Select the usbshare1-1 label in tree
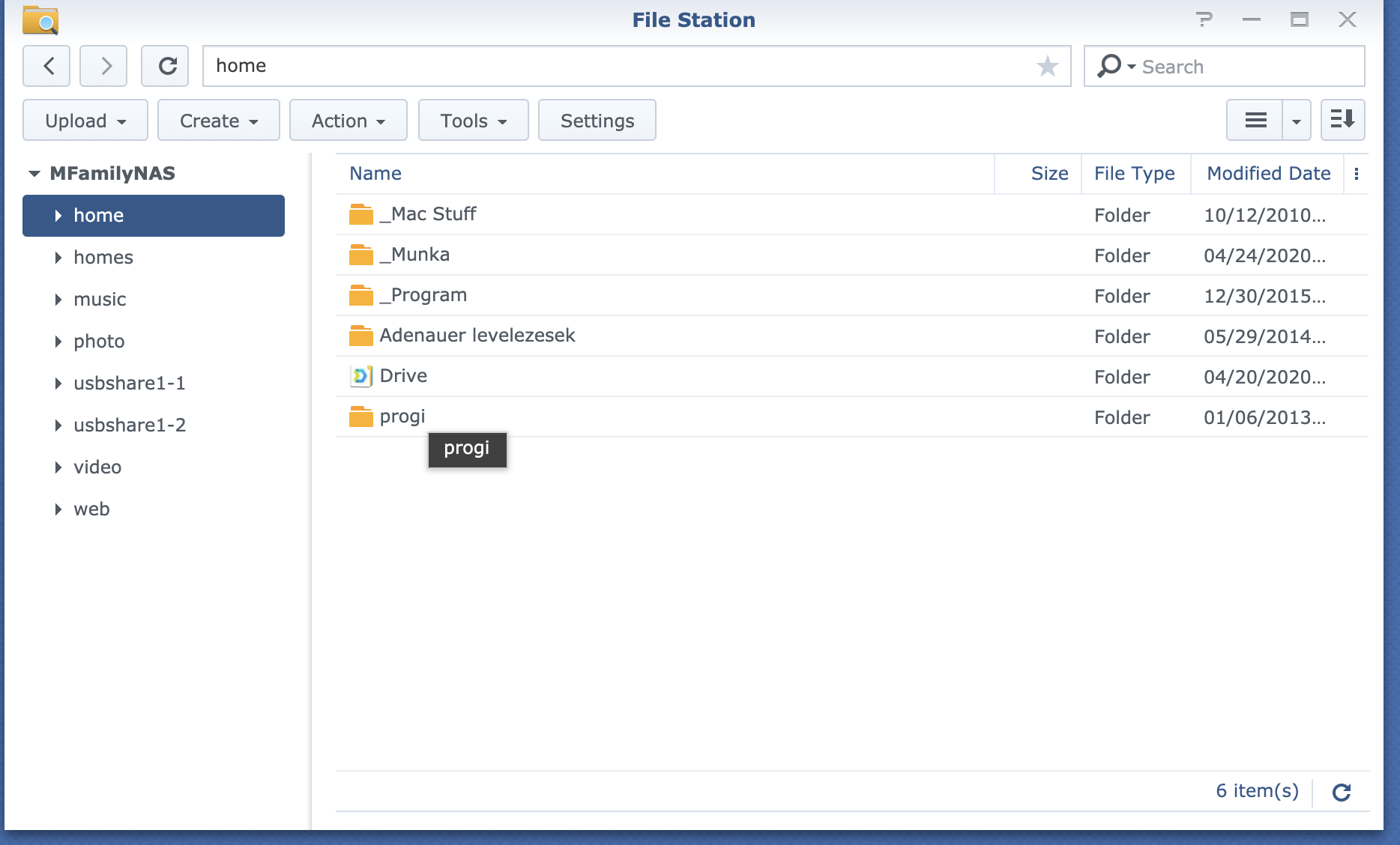Viewport: 1400px width, 845px height. pyautogui.click(x=130, y=384)
